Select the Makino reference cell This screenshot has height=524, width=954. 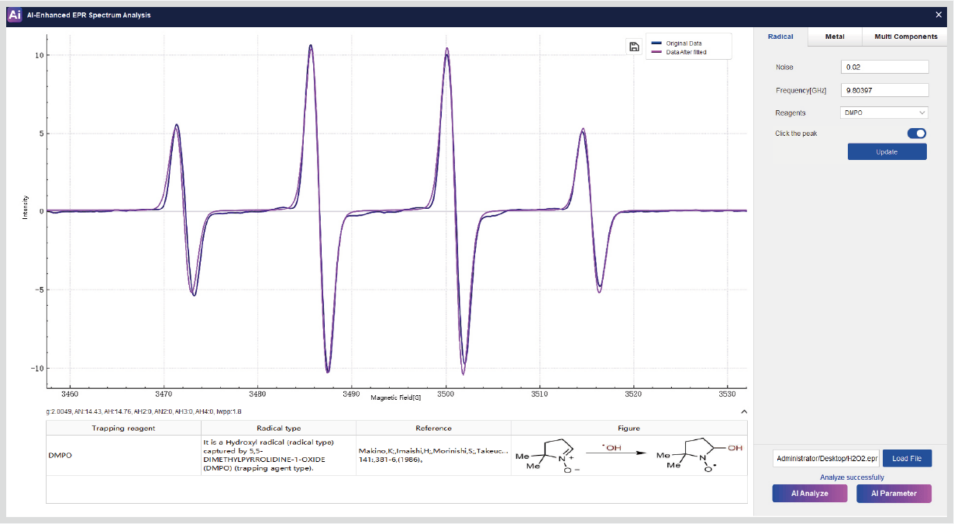[433, 457]
